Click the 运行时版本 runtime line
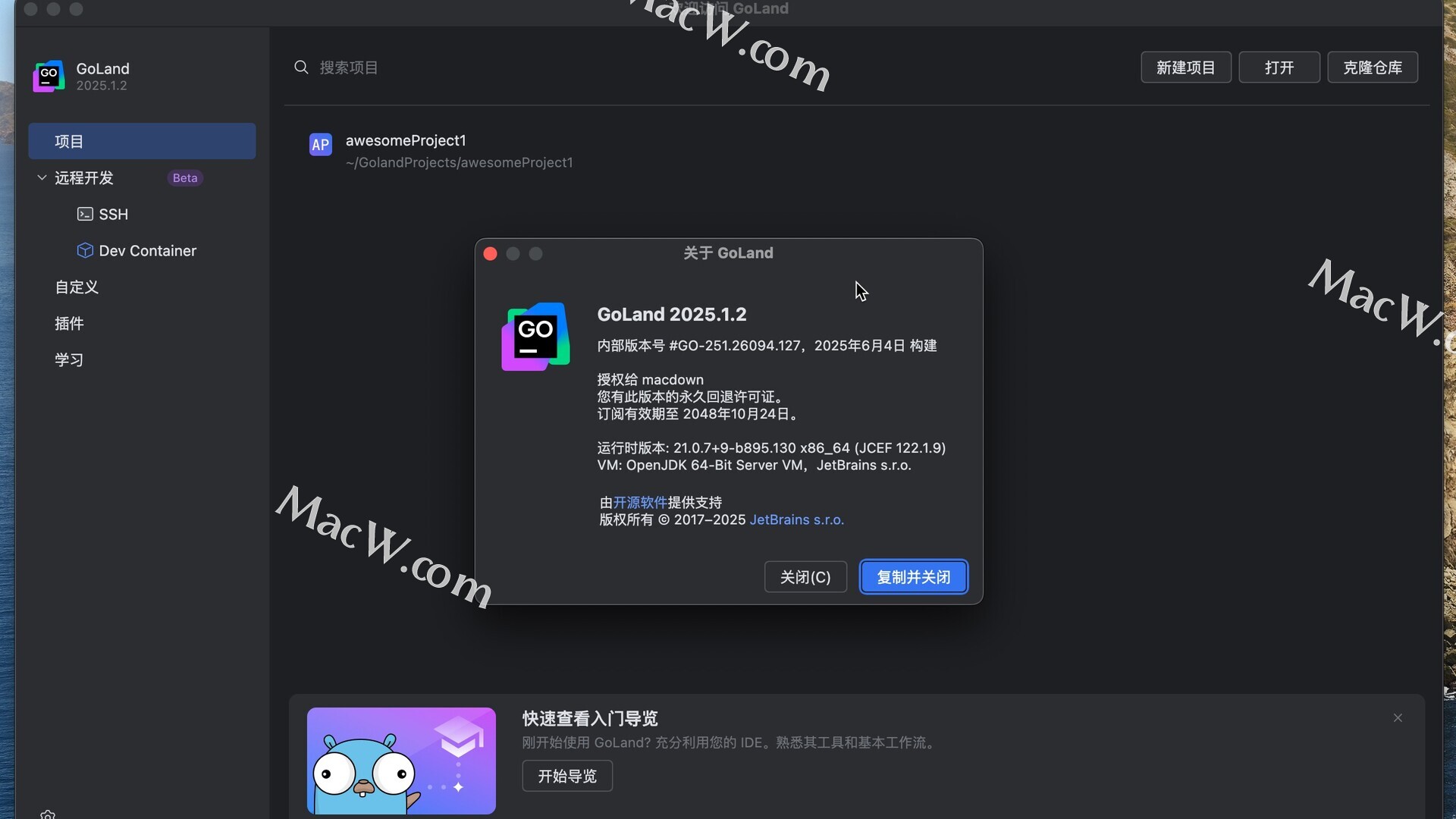The height and width of the screenshot is (819, 1456). click(x=771, y=448)
